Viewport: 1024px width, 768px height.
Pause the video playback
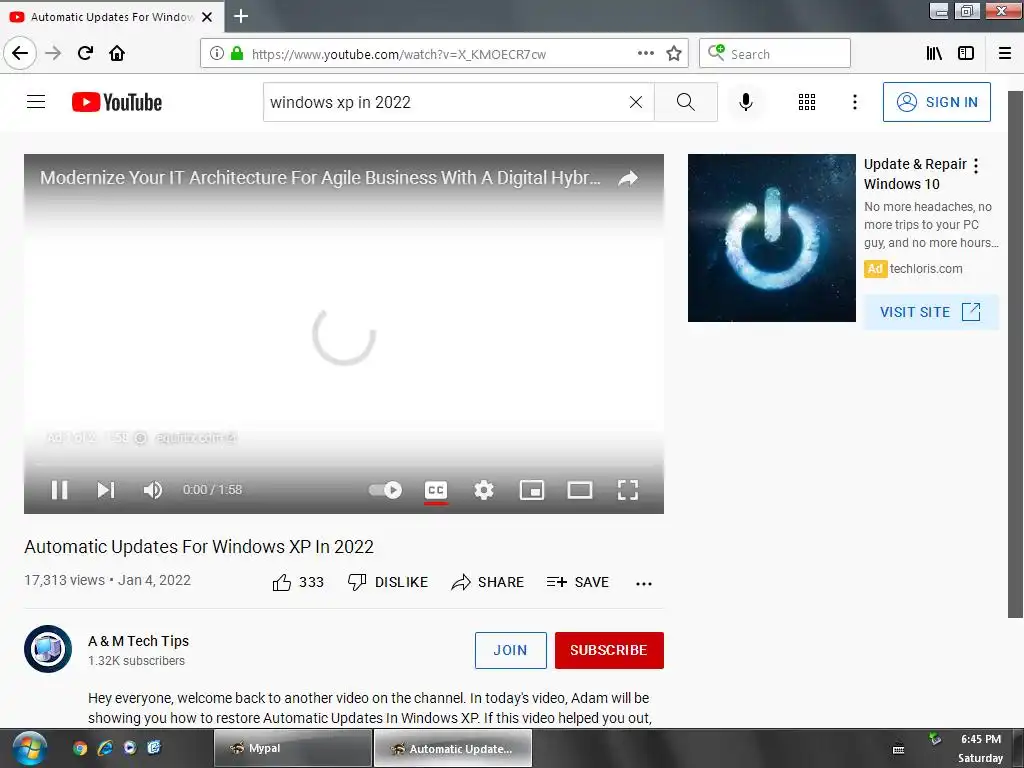[x=59, y=490]
